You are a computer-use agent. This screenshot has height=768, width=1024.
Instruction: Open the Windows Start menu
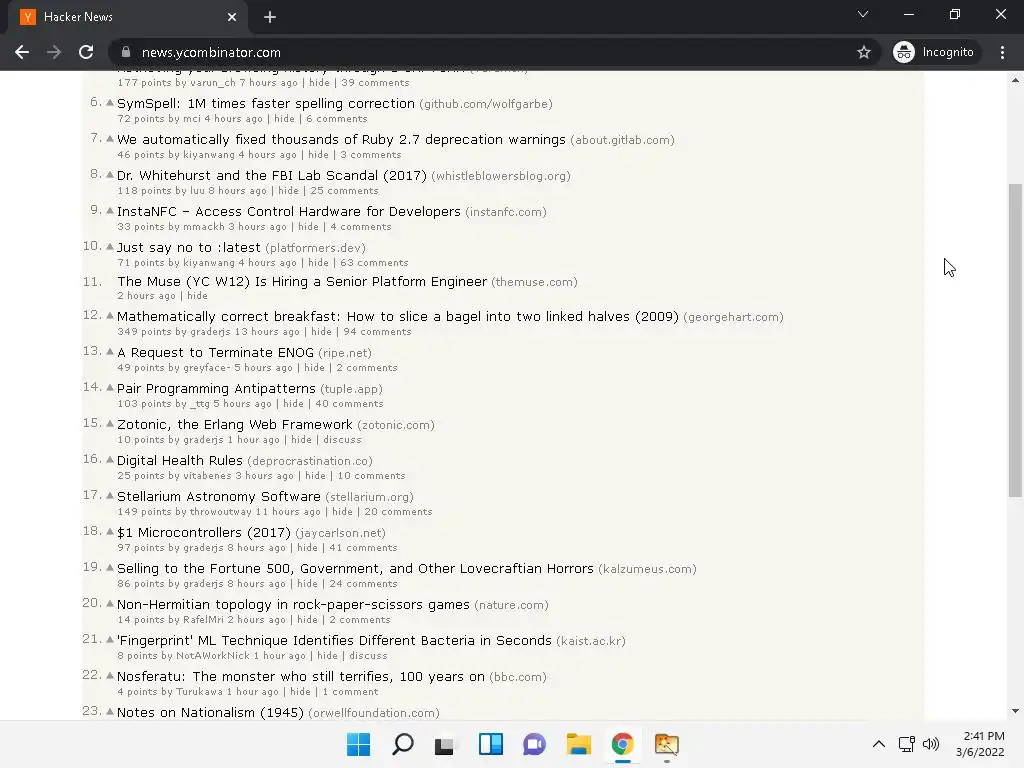tap(358, 744)
